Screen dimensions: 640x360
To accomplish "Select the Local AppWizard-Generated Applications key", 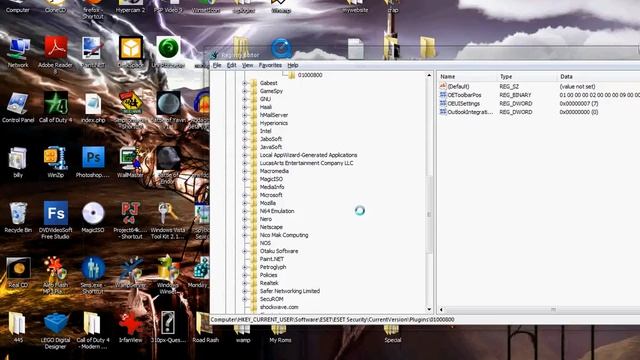I will (x=309, y=155).
